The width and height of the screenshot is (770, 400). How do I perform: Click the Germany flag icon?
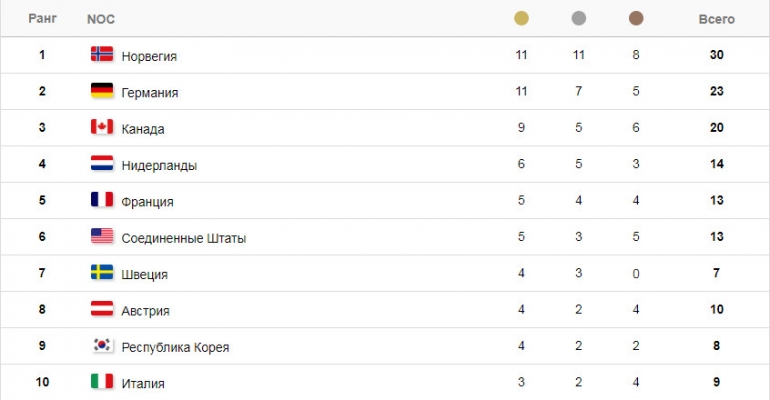(x=102, y=90)
